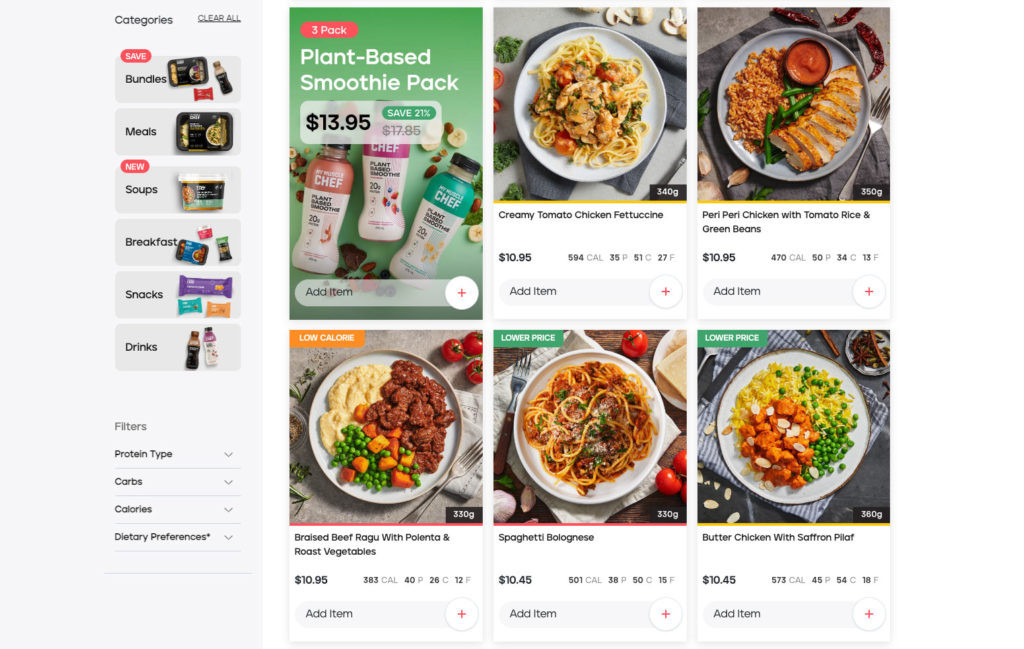
Task: Open the Drinks category
Action: click(178, 347)
